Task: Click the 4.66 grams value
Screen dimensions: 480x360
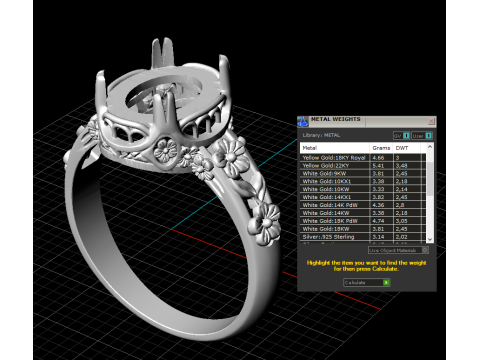Action: 378,158
